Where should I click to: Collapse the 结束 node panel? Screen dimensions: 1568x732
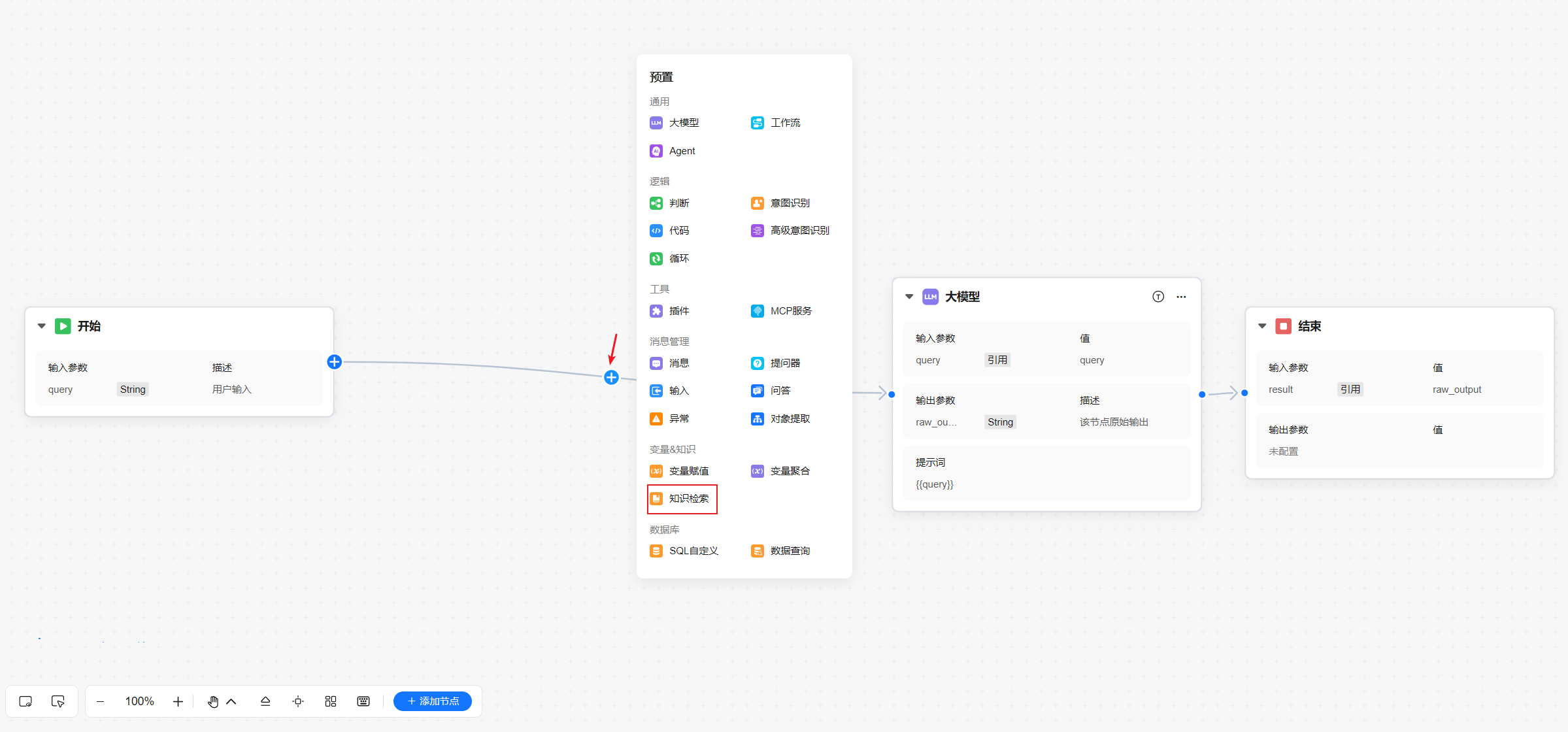coord(1262,326)
